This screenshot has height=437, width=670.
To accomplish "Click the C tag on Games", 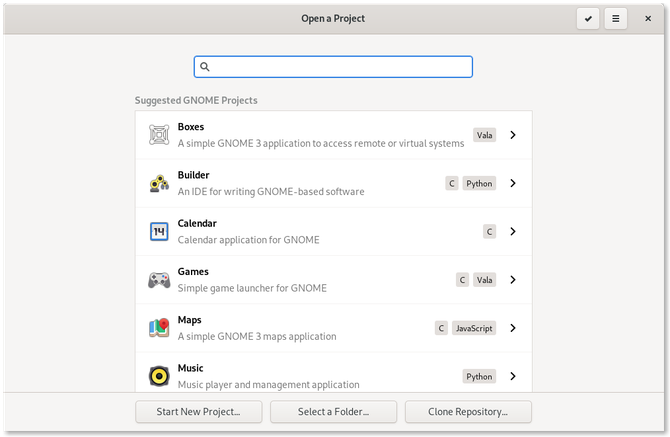I will [x=462, y=280].
